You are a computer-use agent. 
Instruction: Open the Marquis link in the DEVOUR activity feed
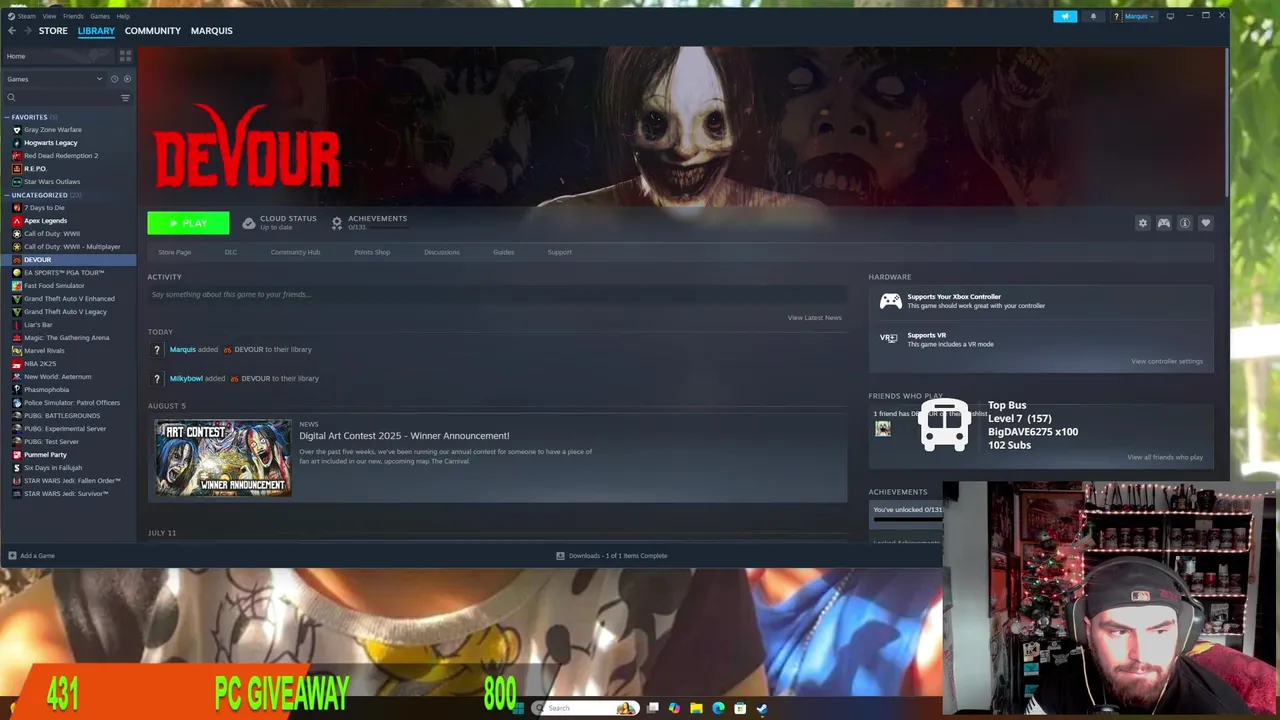tap(183, 350)
